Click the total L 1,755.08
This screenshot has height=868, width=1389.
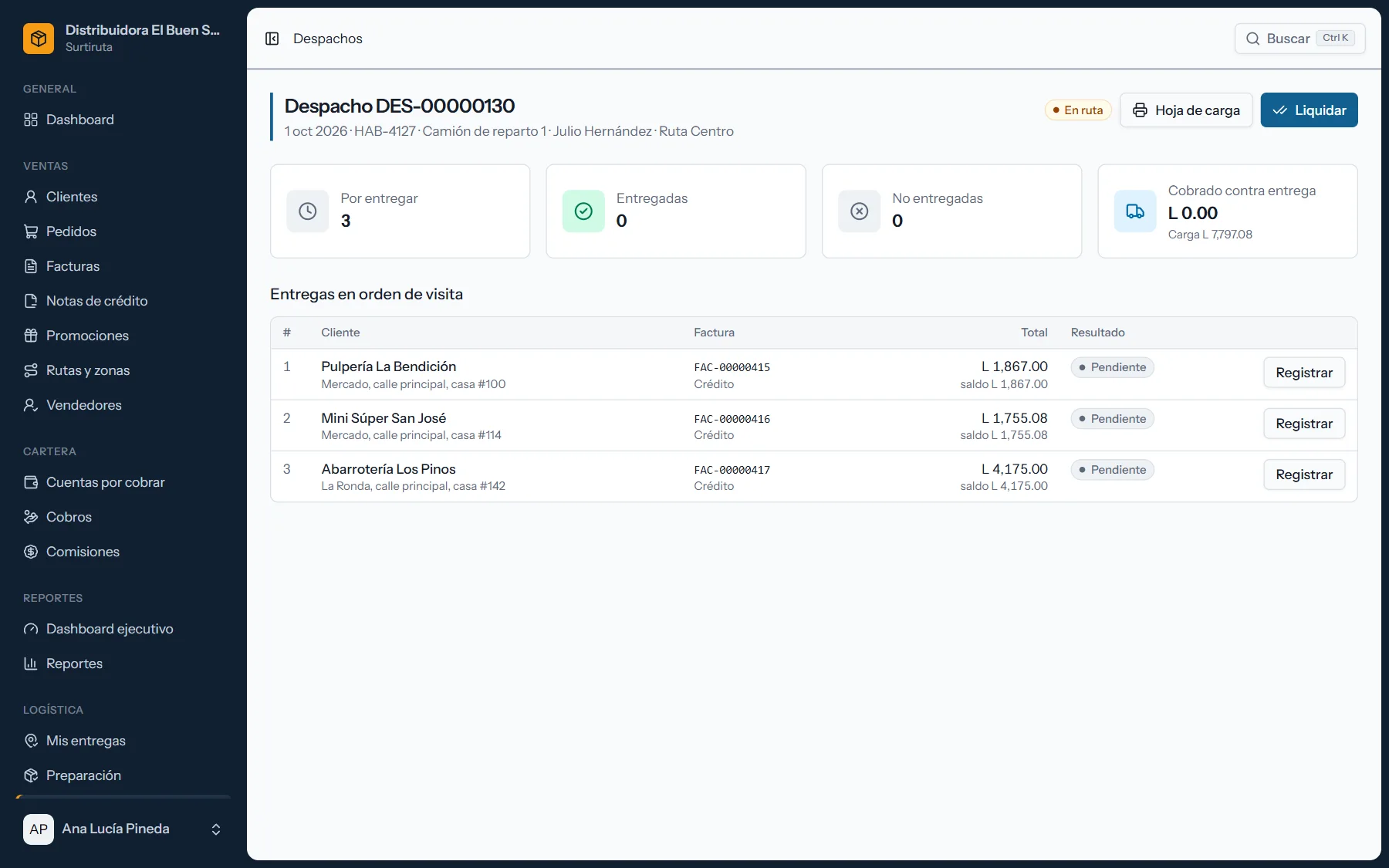pyautogui.click(x=1014, y=418)
